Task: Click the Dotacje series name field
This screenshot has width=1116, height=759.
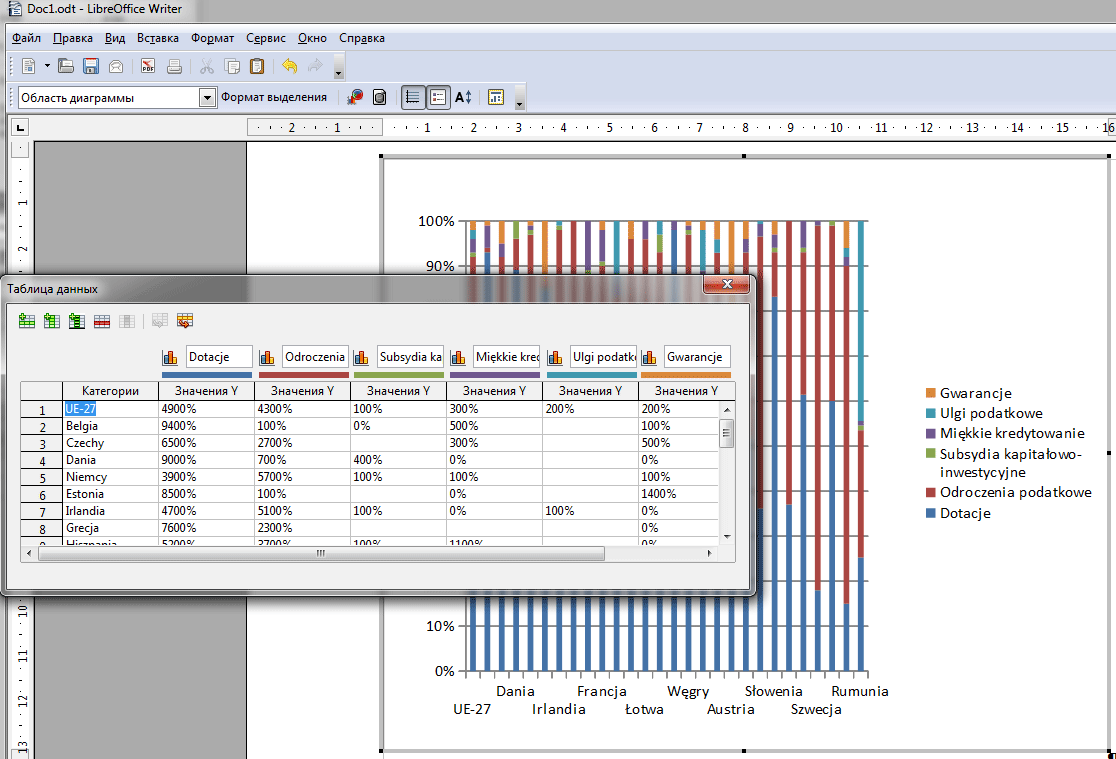Action: [219, 357]
